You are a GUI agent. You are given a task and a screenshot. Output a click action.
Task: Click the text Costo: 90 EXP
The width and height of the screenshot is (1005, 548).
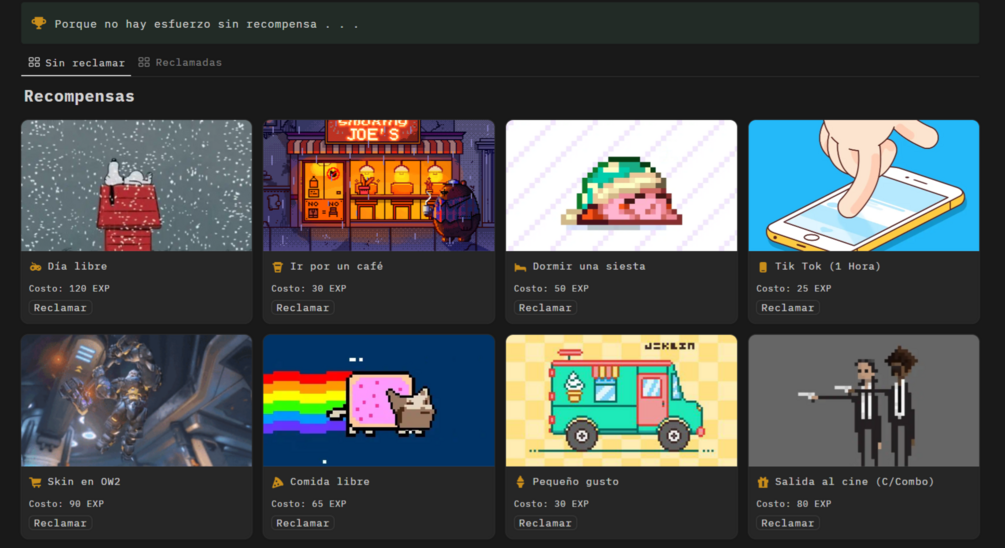click(x=66, y=504)
